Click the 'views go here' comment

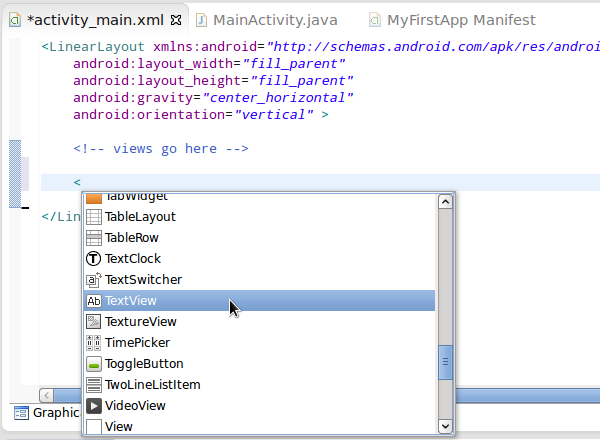(161, 148)
